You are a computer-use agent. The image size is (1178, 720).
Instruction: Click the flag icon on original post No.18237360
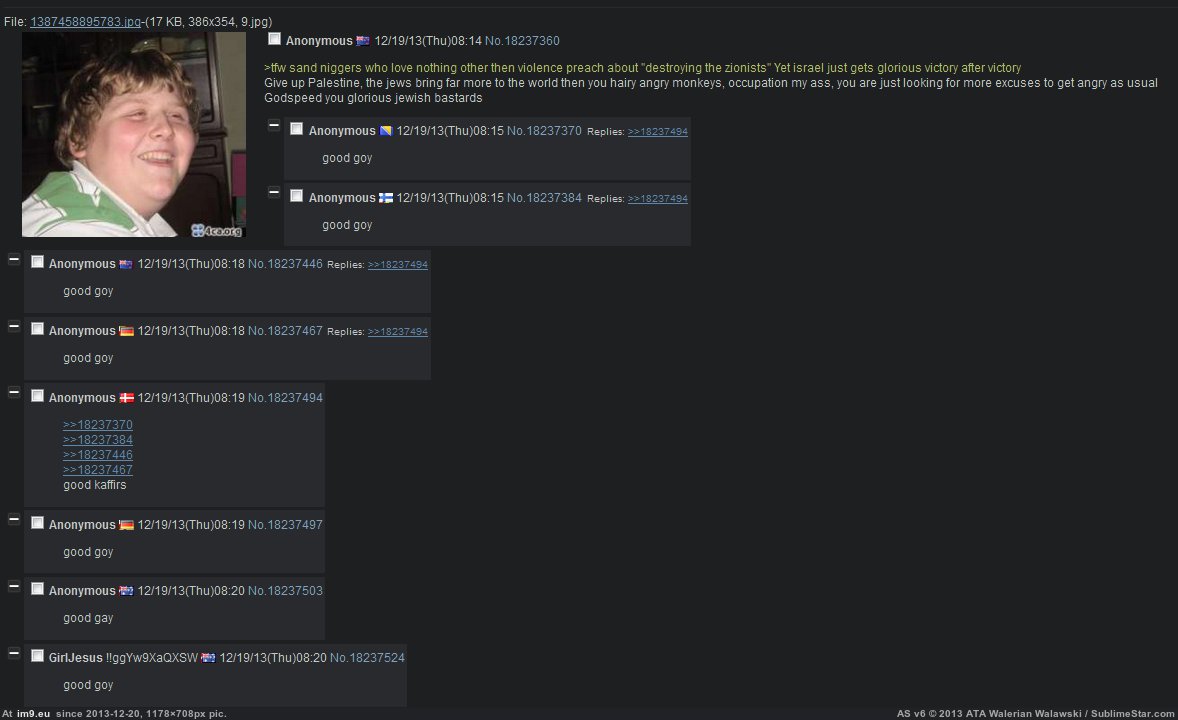pyautogui.click(x=363, y=41)
